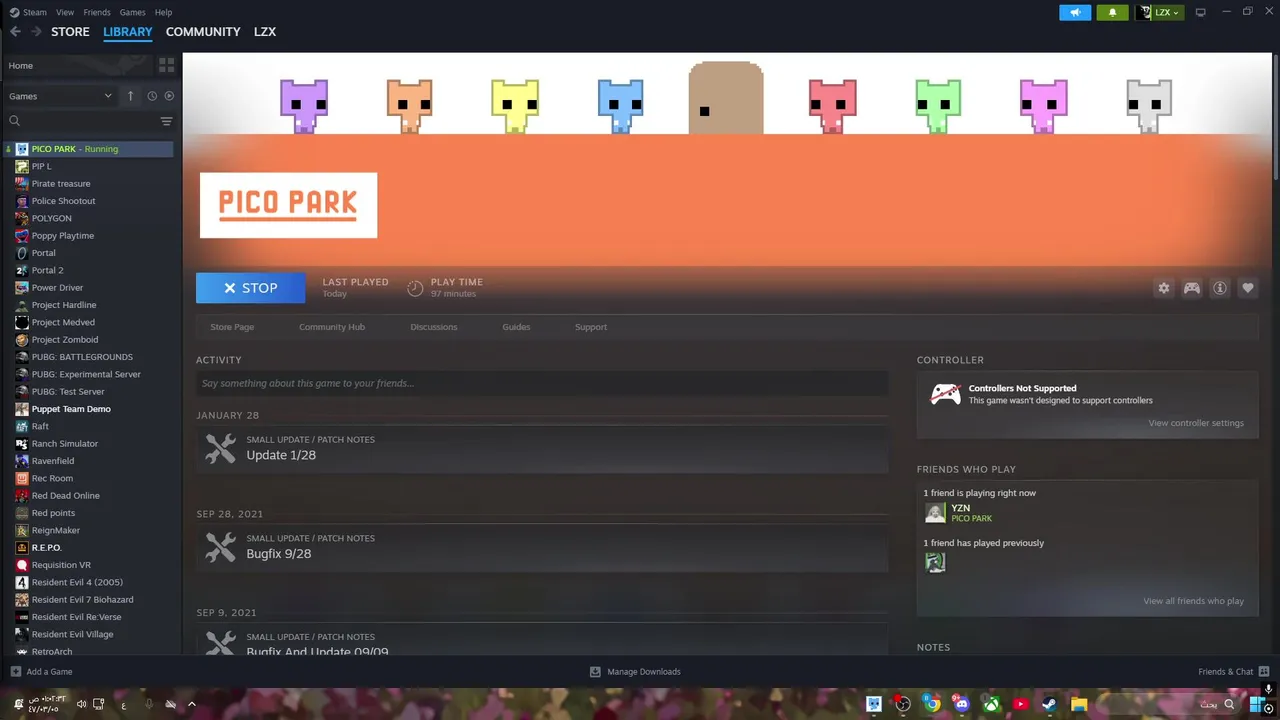Open Chrome from the Windows taskbar
The image size is (1280, 720).
click(x=932, y=704)
